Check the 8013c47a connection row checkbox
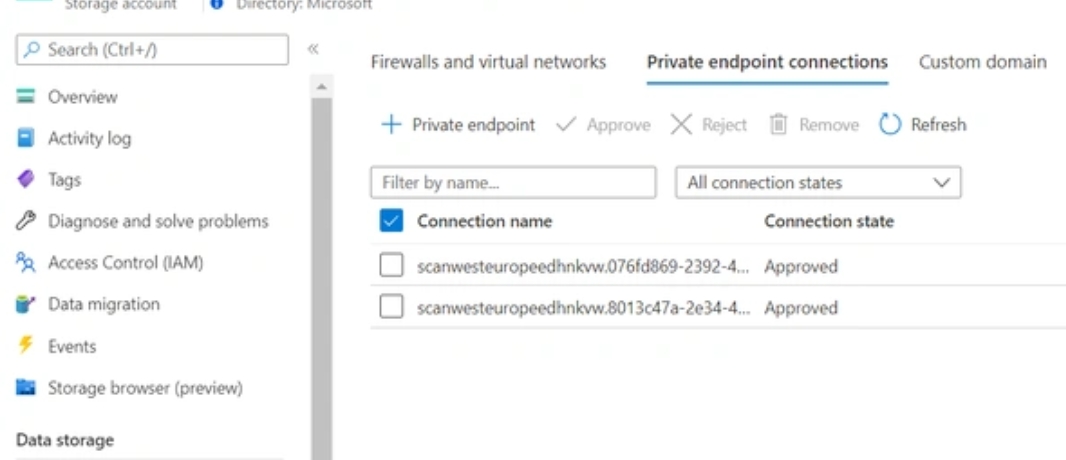The width and height of the screenshot is (1066, 460). pos(392,308)
